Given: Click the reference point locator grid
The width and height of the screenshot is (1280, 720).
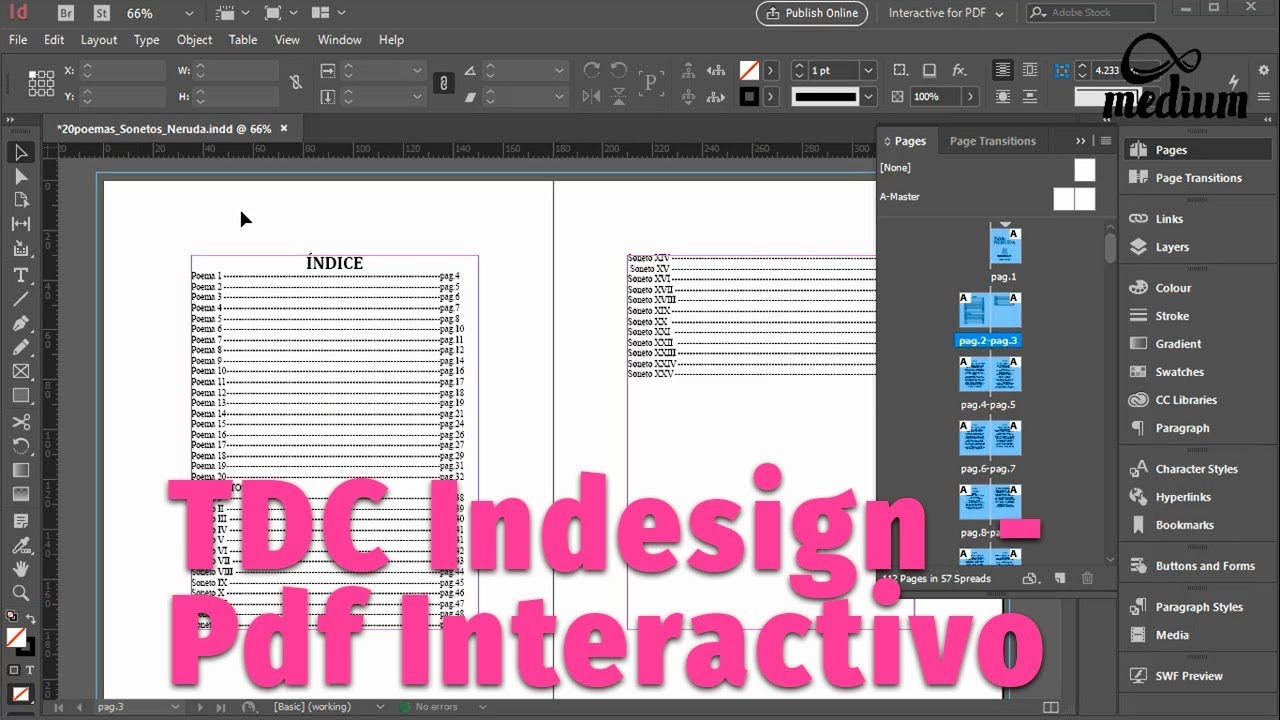Looking at the screenshot, I should (41, 83).
